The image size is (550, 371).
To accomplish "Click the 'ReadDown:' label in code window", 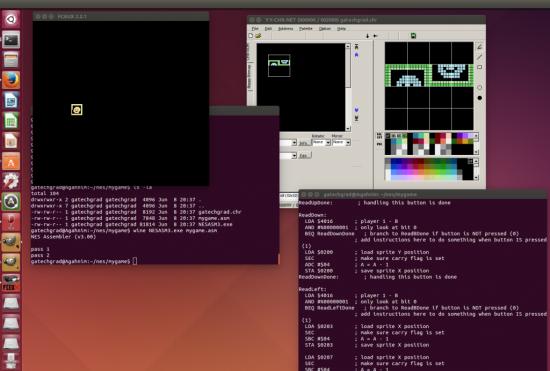I will 313,215.
